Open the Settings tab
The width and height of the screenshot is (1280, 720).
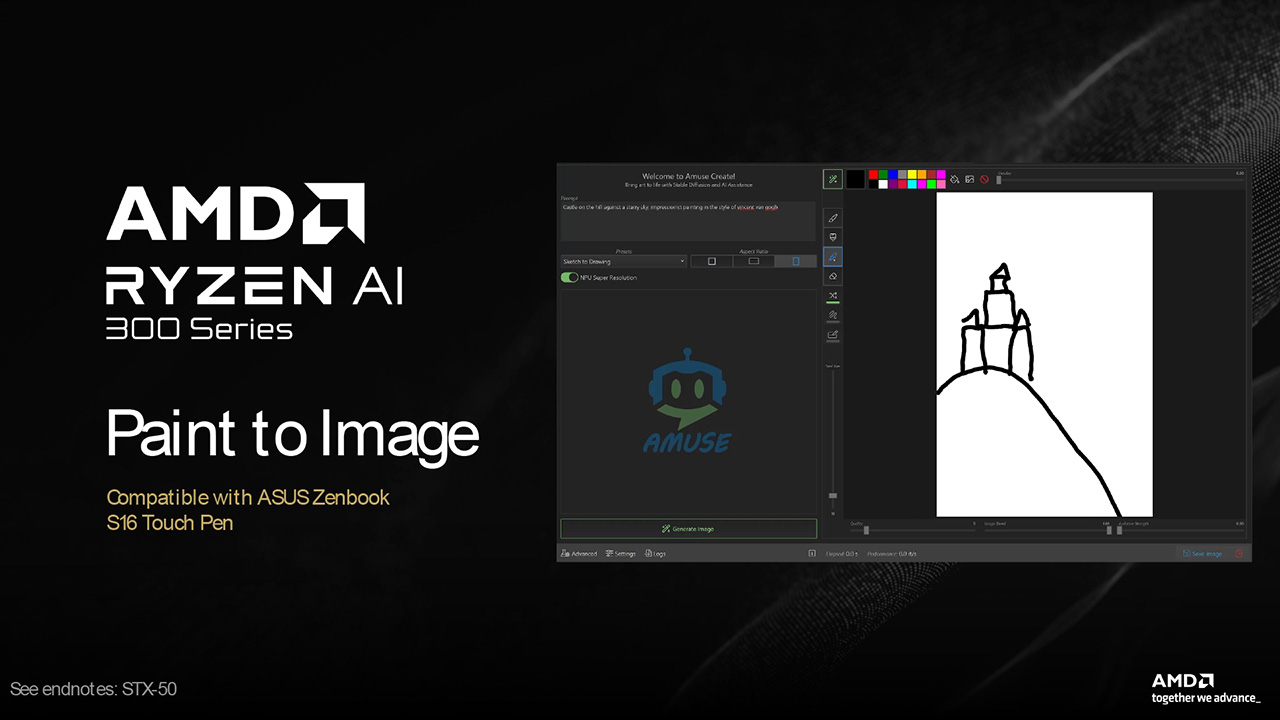620,553
